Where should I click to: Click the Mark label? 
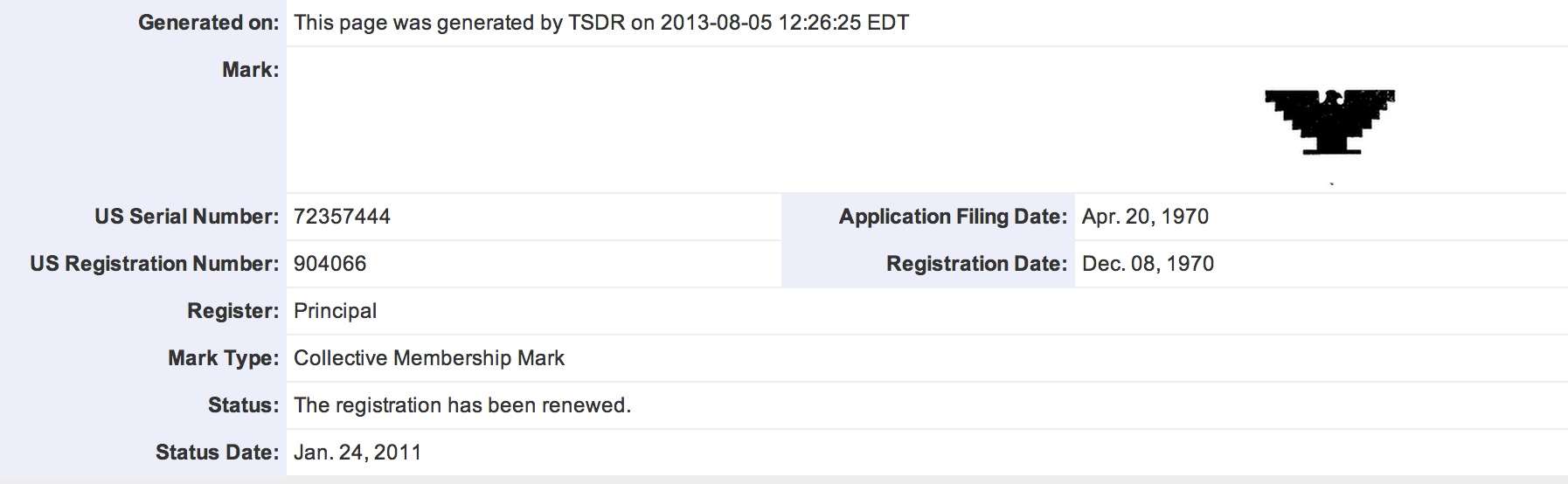[251, 70]
